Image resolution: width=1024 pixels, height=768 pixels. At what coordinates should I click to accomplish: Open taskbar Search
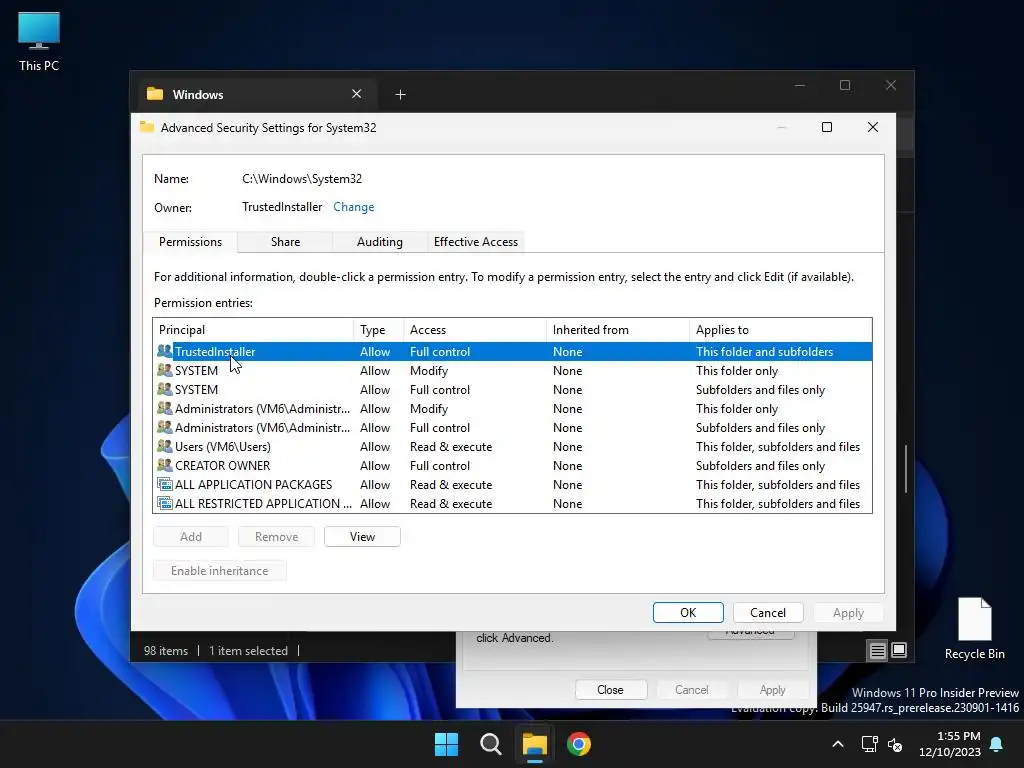click(x=490, y=744)
